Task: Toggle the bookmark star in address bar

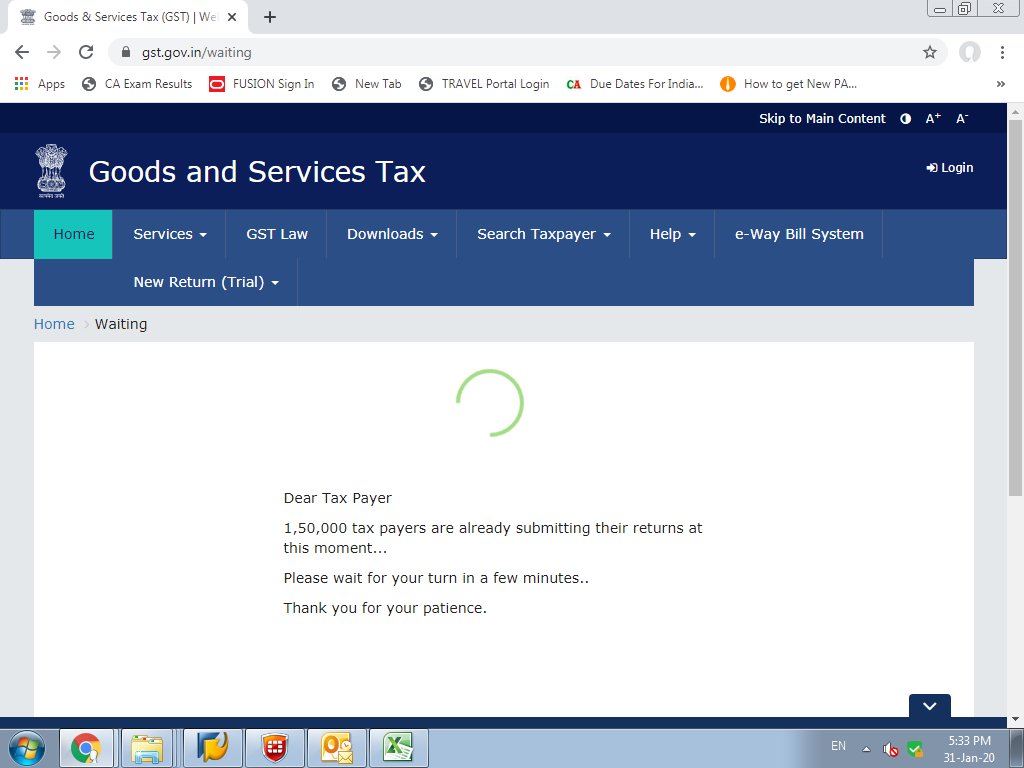Action: (930, 51)
